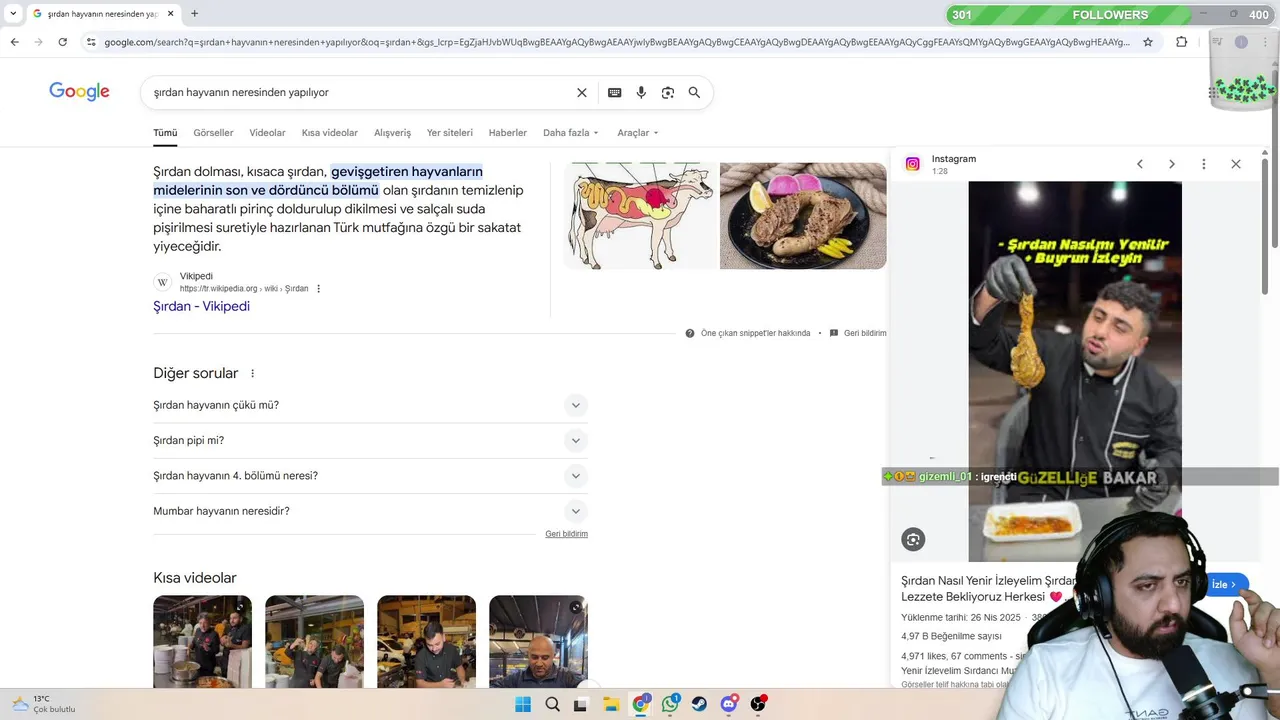
Task: View site information icon beside the URL
Action: (91, 42)
